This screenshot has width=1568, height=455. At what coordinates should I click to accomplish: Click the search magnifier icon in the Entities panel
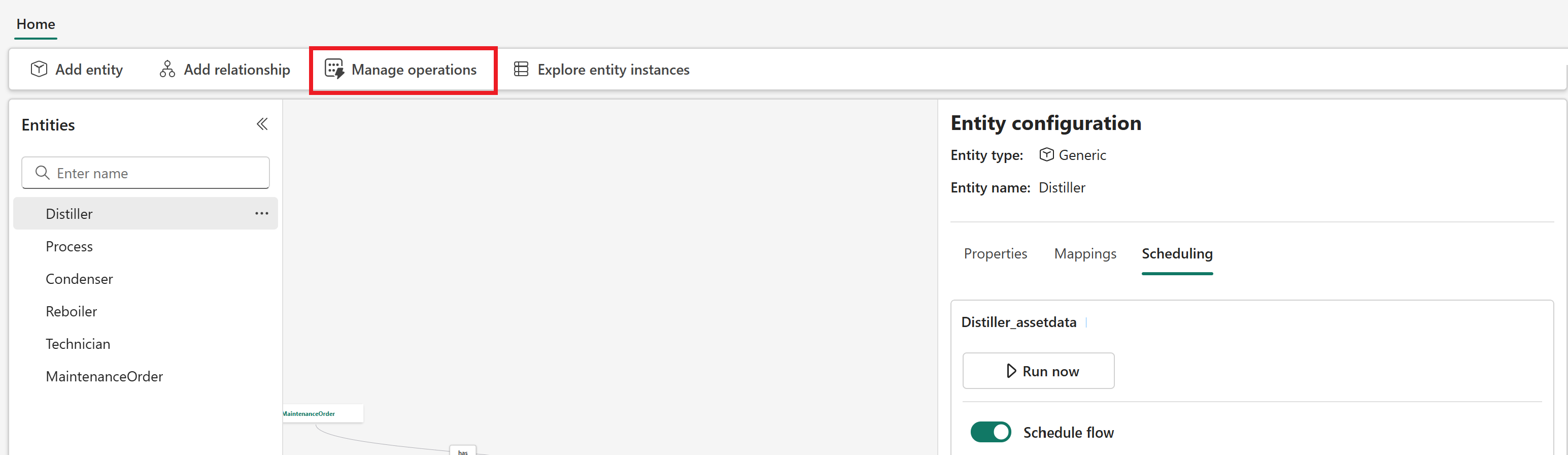pos(42,173)
